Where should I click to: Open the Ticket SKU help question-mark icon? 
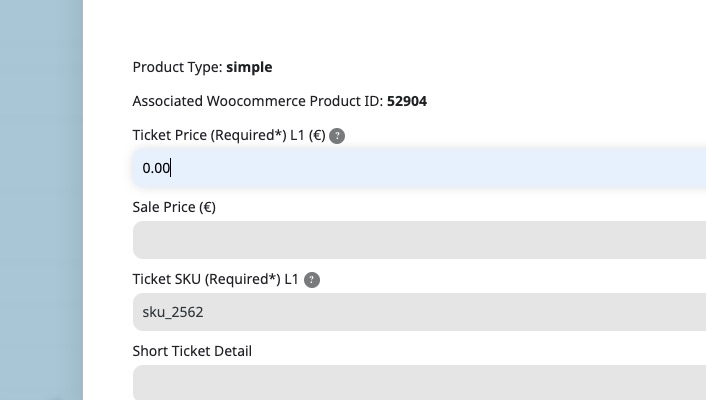[x=312, y=280]
